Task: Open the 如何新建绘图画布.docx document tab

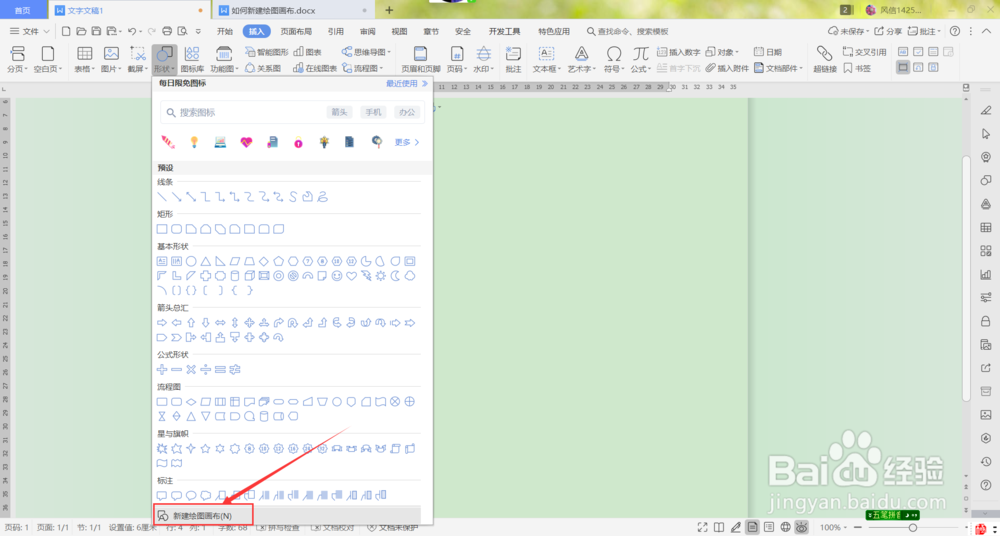Action: pyautogui.click(x=294, y=10)
